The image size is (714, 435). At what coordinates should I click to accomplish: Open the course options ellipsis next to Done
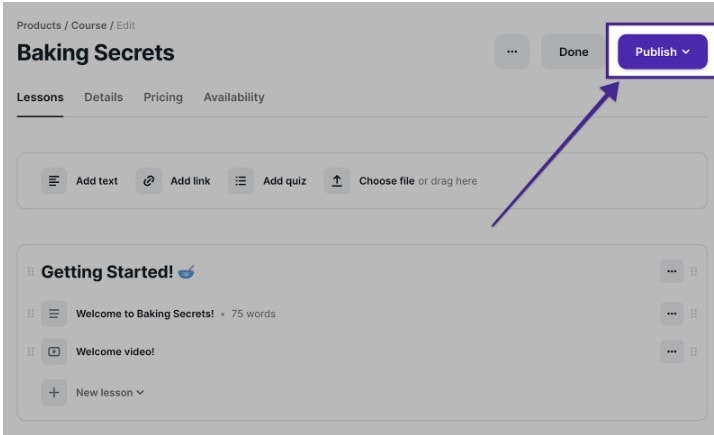[x=512, y=52]
